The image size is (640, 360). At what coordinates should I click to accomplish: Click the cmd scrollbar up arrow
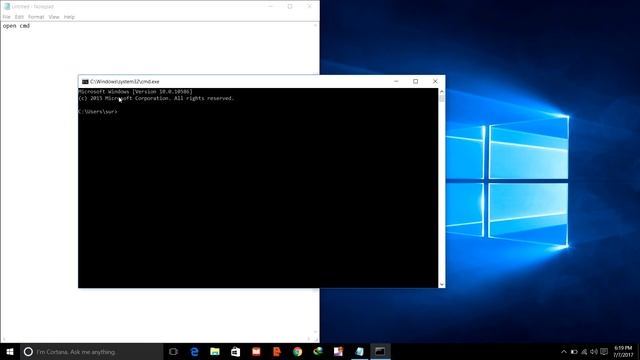[x=442, y=91]
